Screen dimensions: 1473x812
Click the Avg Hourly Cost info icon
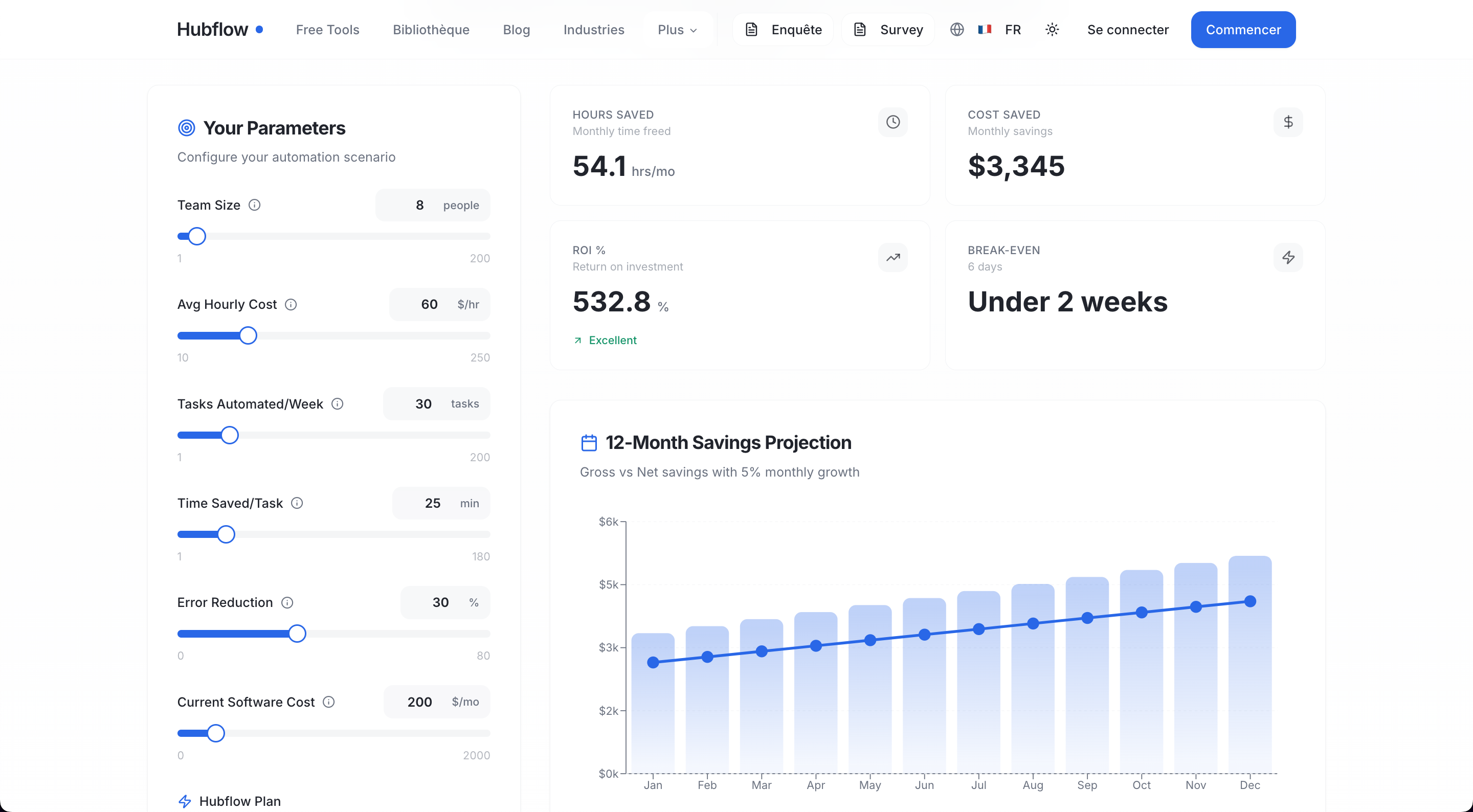(291, 305)
